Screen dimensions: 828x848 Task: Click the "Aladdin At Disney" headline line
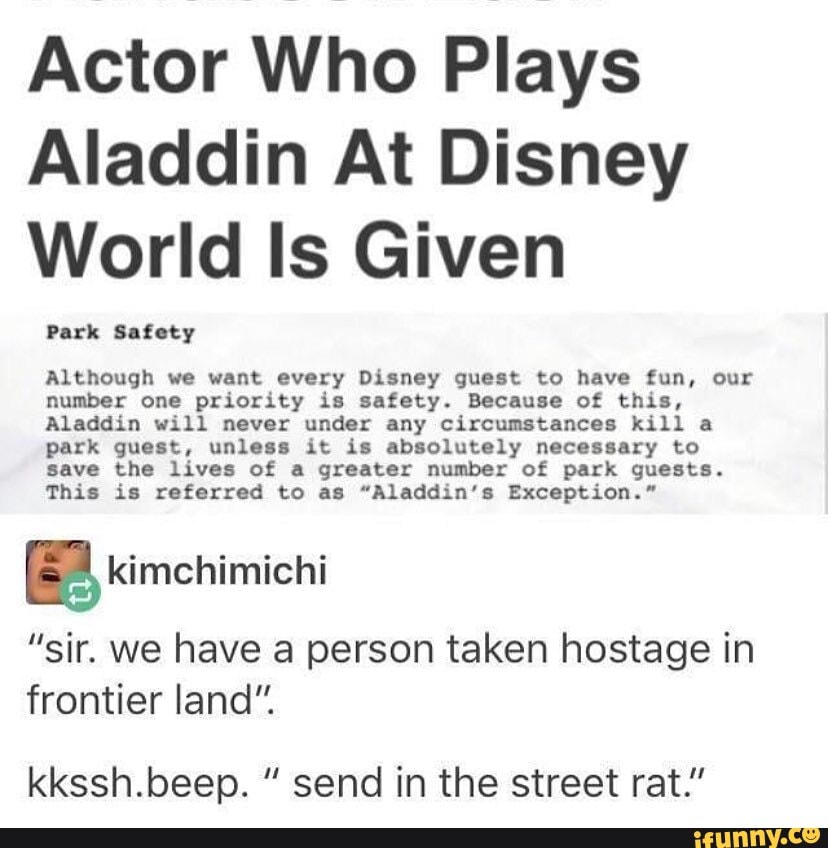(358, 160)
